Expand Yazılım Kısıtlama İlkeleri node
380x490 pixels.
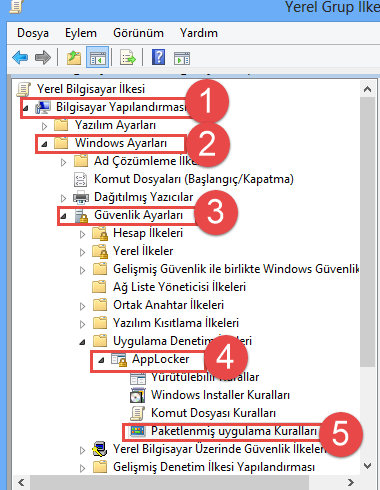[x=82, y=324]
